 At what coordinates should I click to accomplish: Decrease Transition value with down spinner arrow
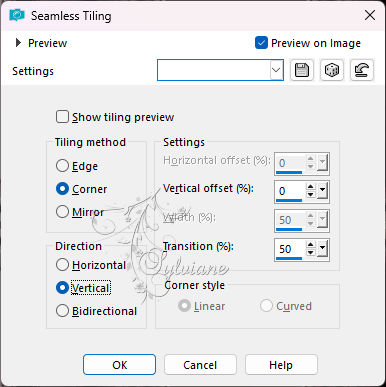point(311,252)
